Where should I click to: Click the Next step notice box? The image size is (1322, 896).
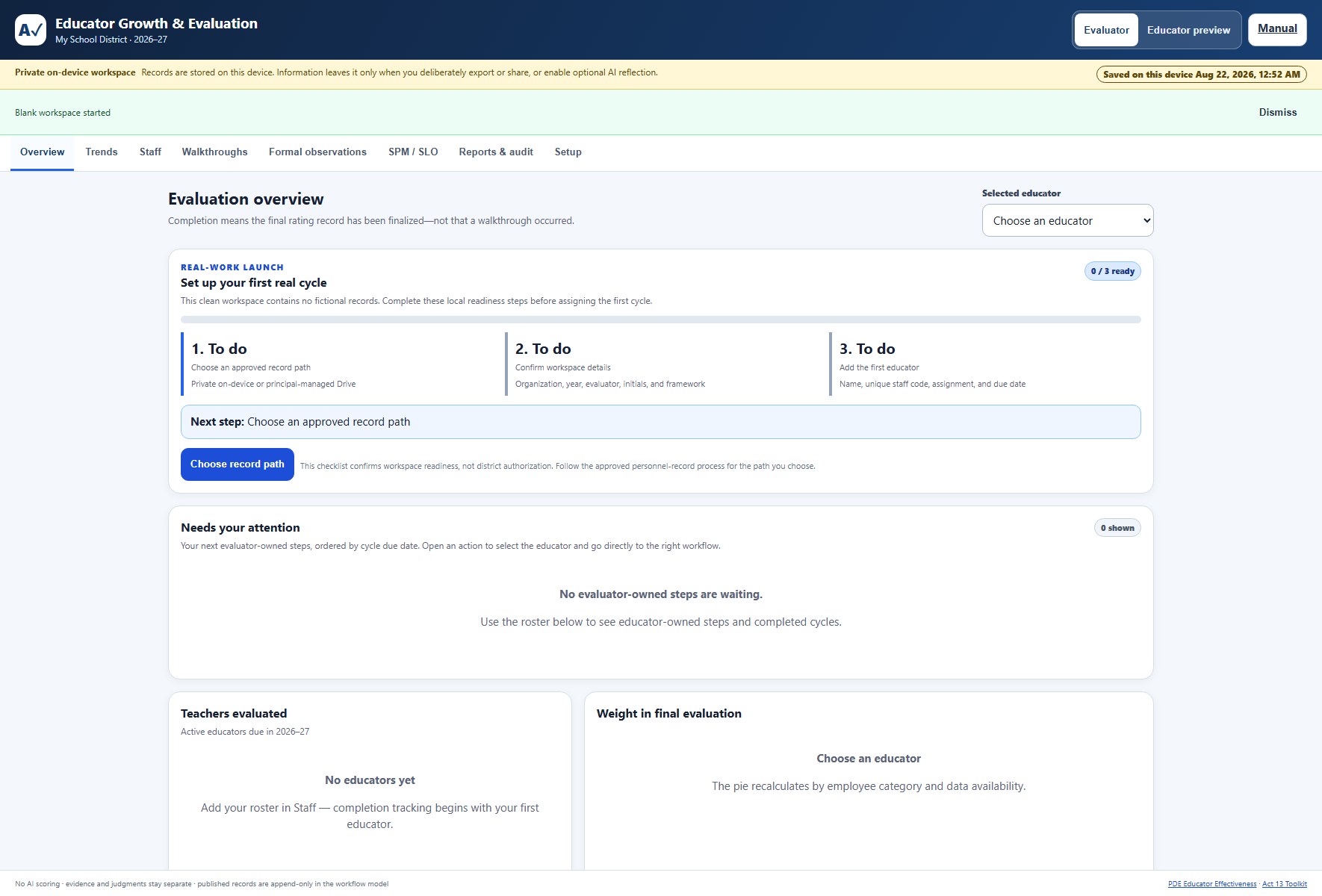coord(661,422)
